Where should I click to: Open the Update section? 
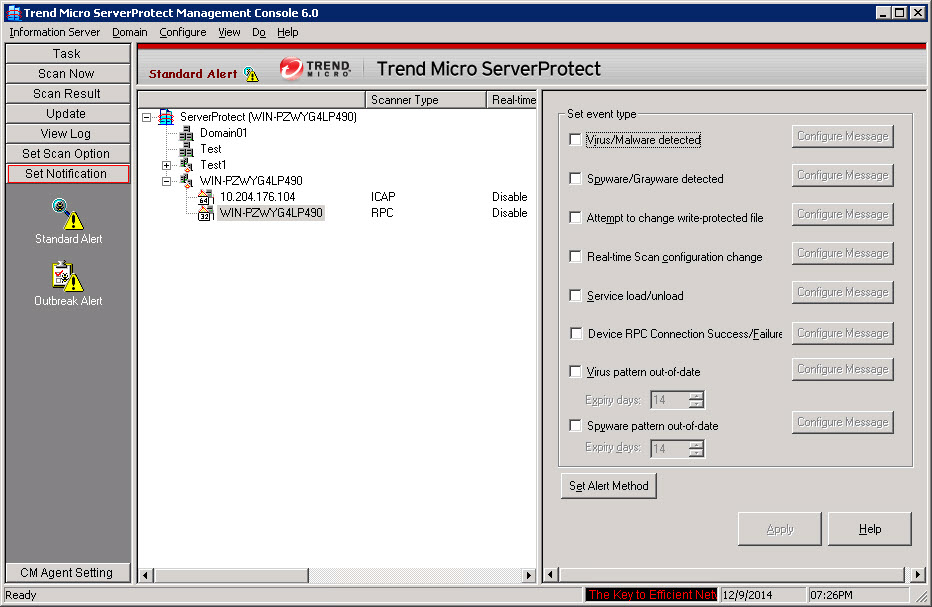pos(67,114)
